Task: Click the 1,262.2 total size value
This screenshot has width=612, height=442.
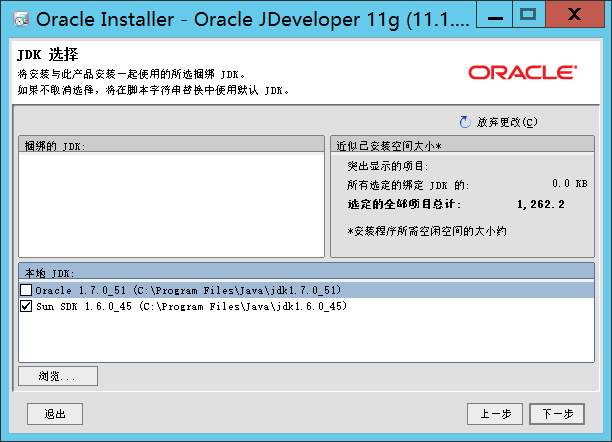Action: (x=541, y=204)
